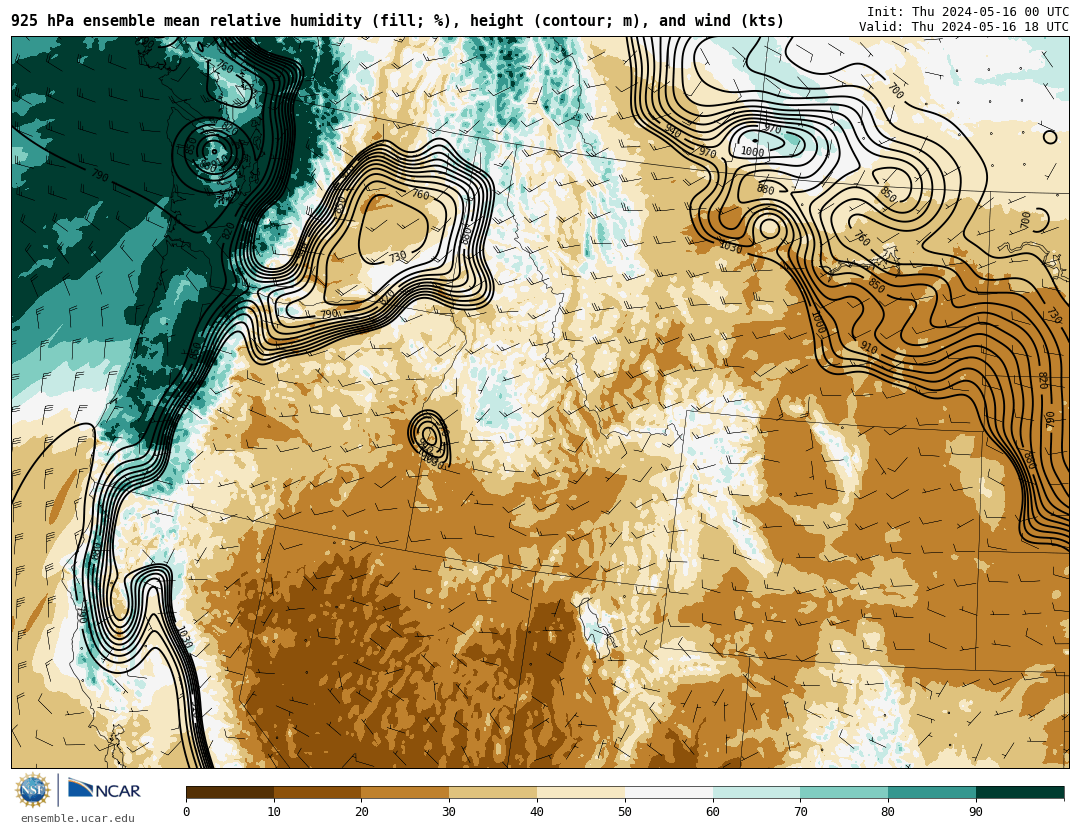Click the 10-20 brown colorbar segment

(x=318, y=792)
